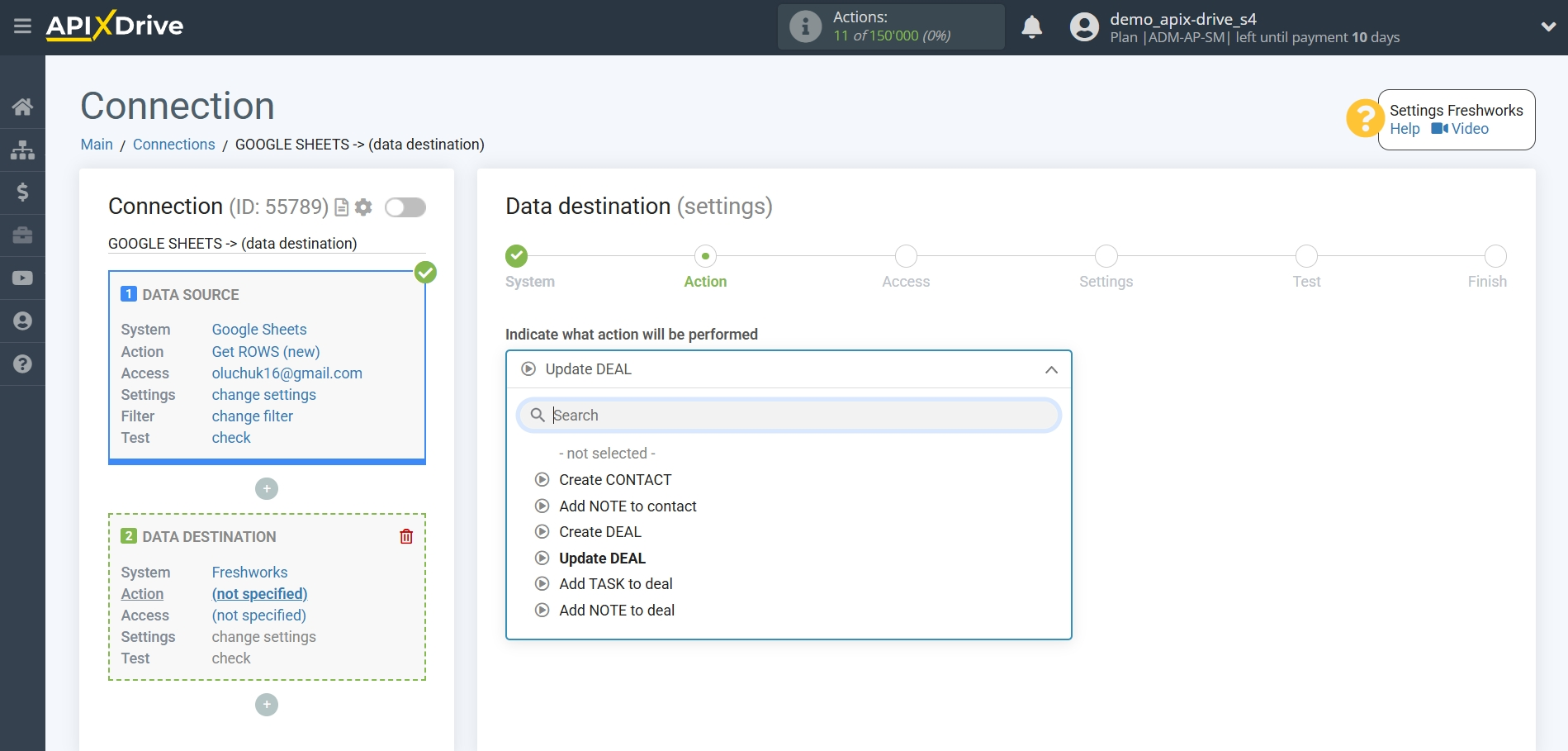
Task: Open Freshworks system link
Action: tap(250, 573)
